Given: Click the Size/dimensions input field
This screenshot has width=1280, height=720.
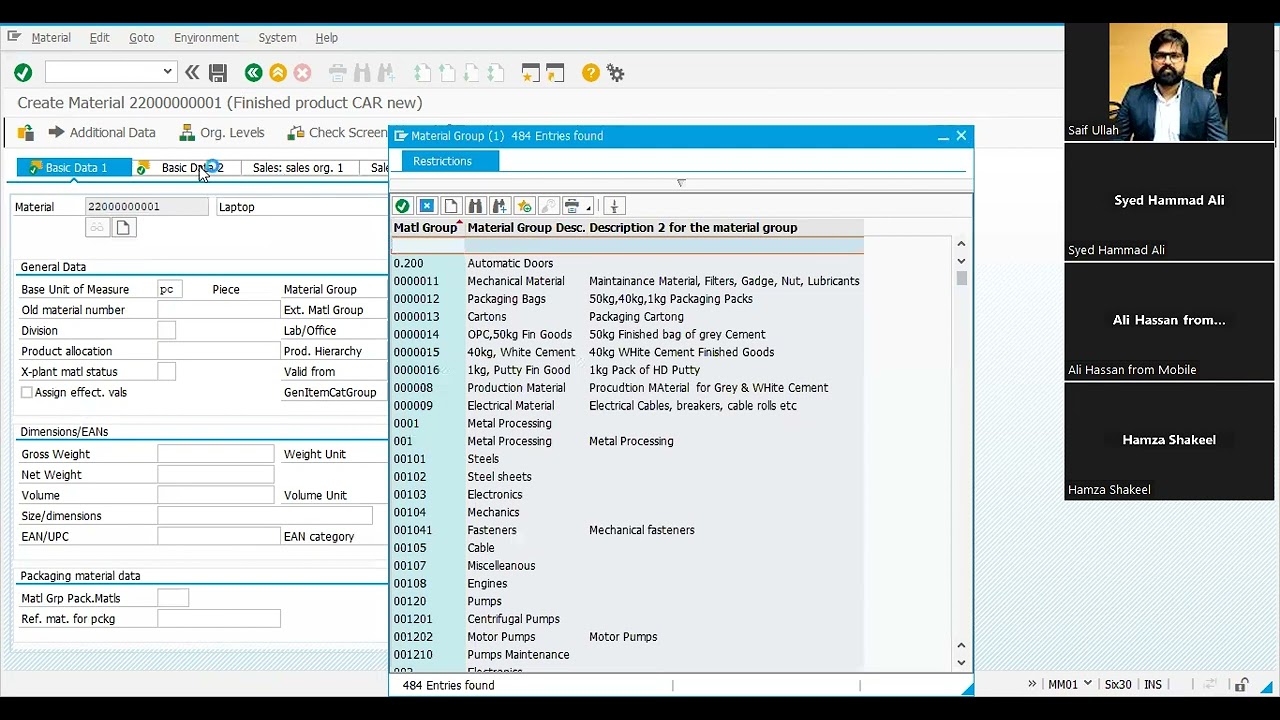Looking at the screenshot, I should coord(265,516).
